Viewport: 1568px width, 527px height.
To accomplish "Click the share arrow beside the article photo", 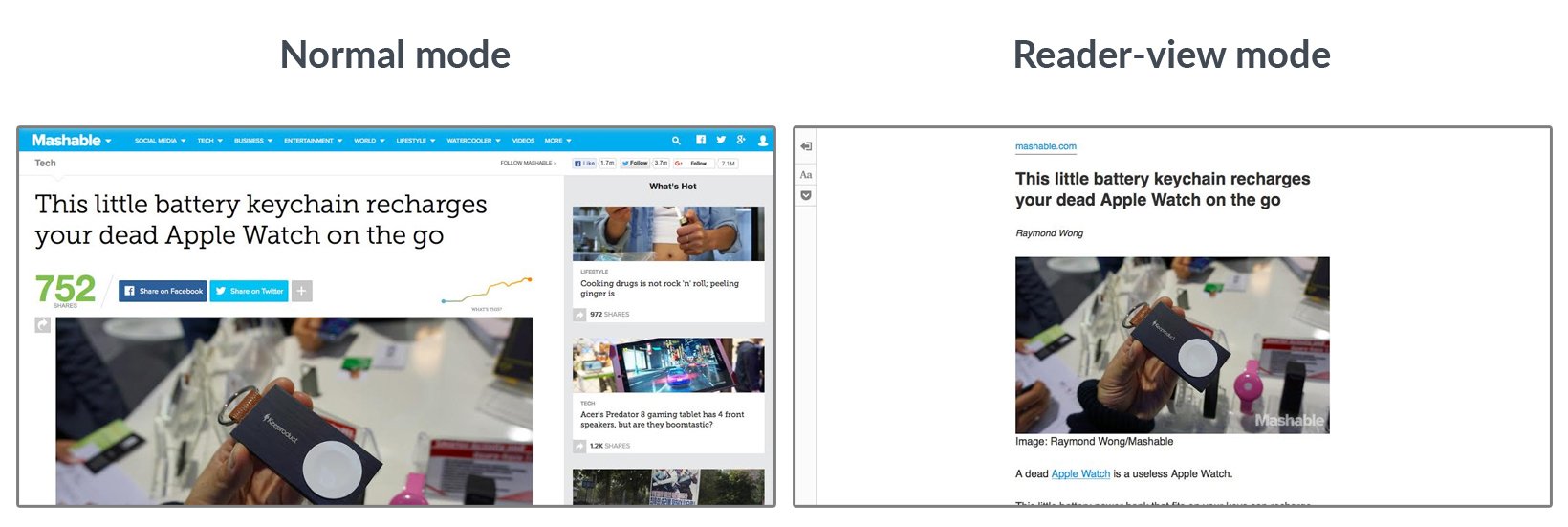I will coord(42,325).
